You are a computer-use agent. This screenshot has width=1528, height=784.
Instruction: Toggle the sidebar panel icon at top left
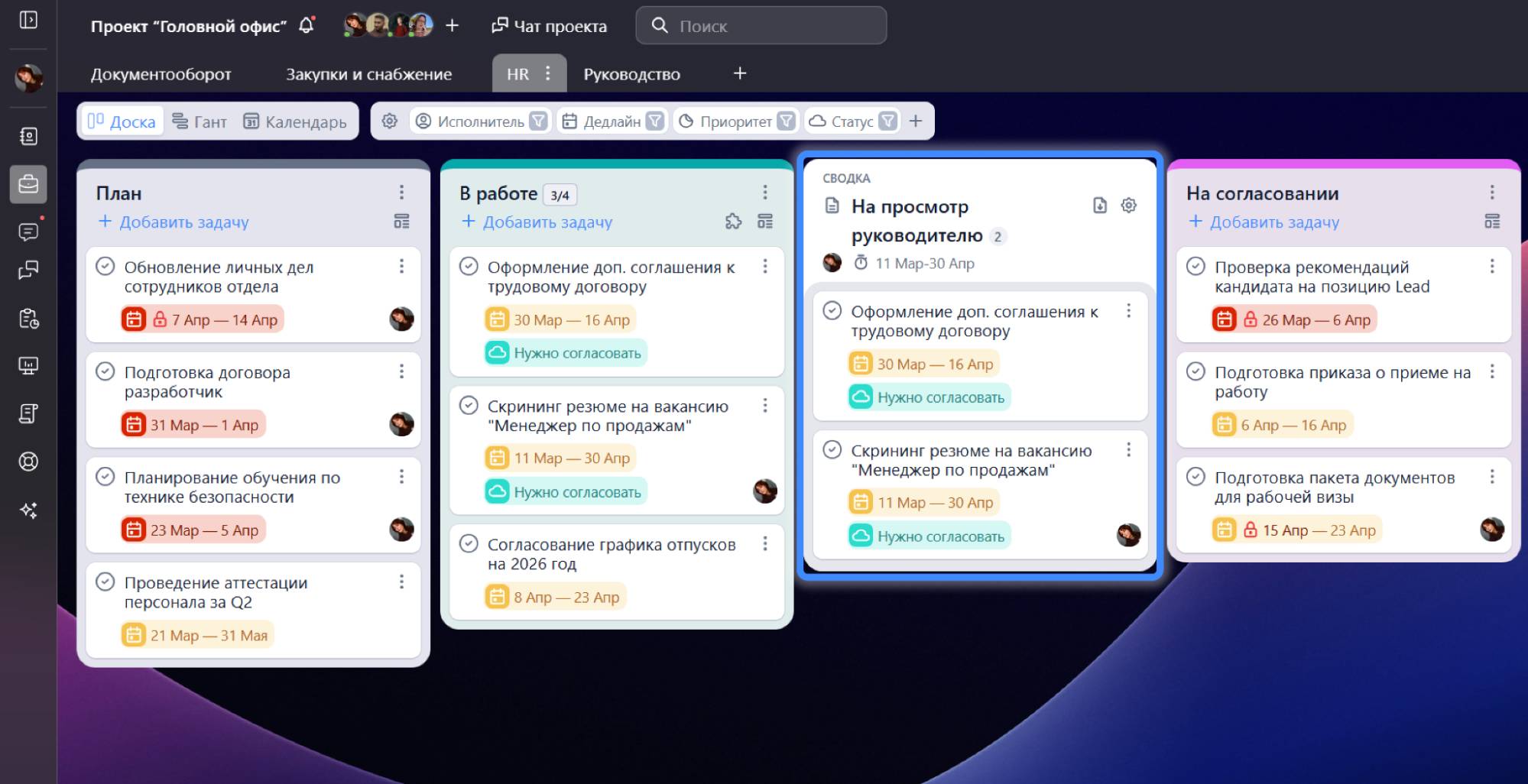pos(28,20)
